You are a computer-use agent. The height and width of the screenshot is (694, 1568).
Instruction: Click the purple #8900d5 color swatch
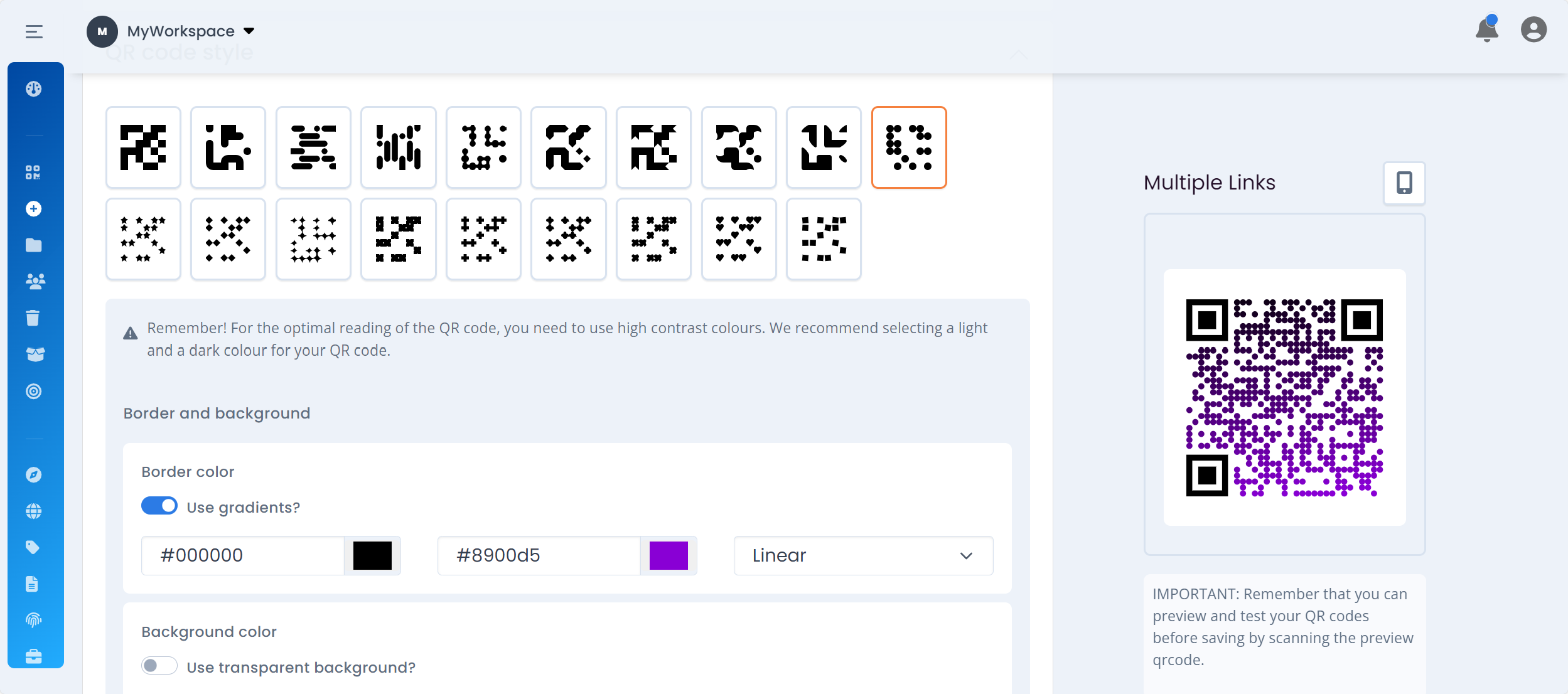click(x=668, y=555)
